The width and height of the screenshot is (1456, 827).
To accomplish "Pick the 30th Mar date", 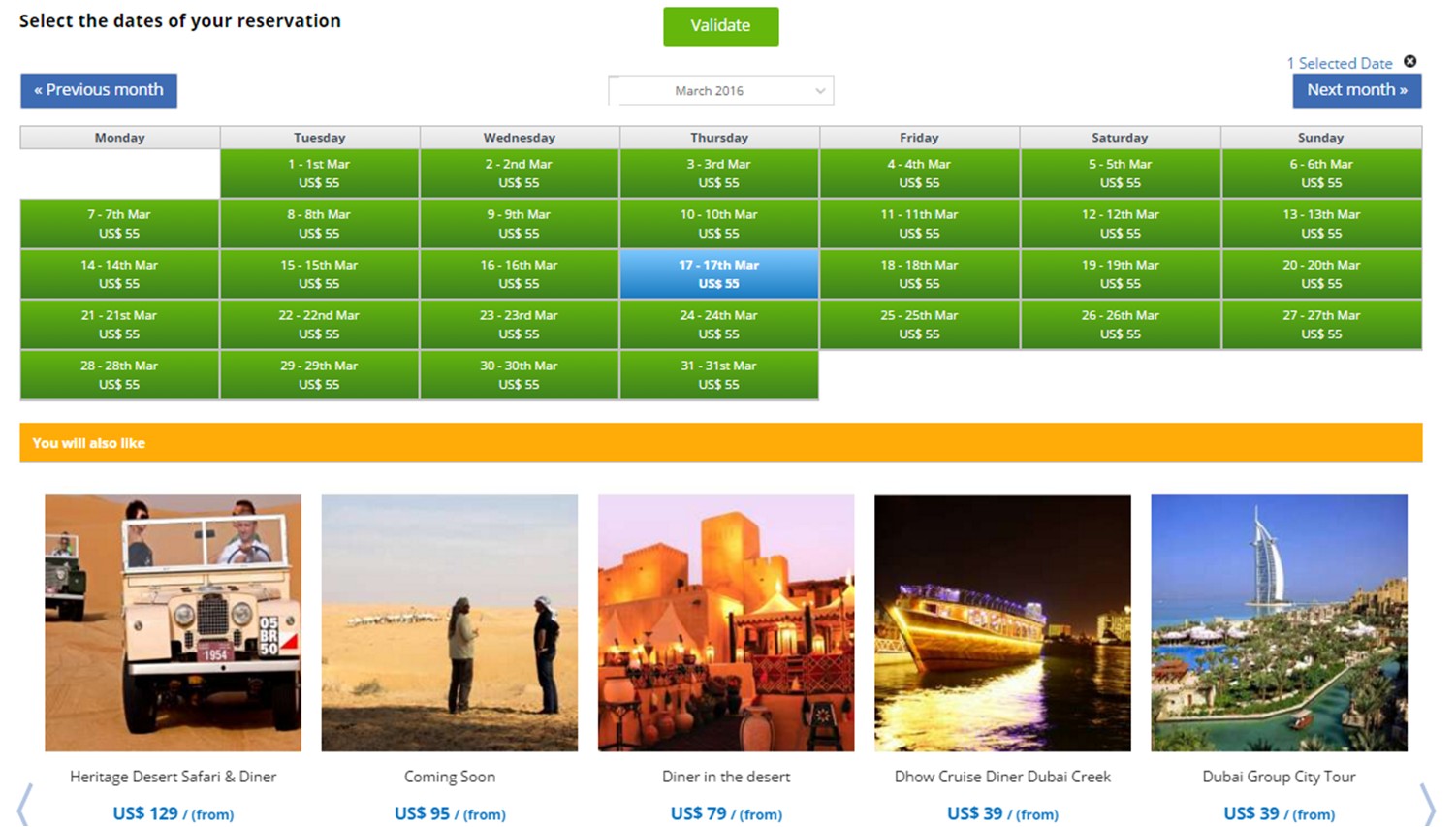I will coord(519,375).
